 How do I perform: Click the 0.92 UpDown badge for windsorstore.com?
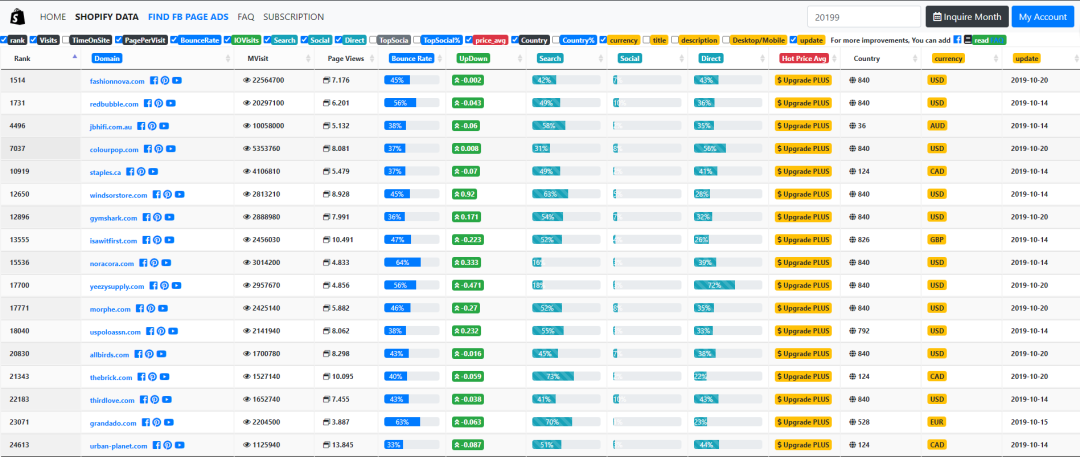466,194
